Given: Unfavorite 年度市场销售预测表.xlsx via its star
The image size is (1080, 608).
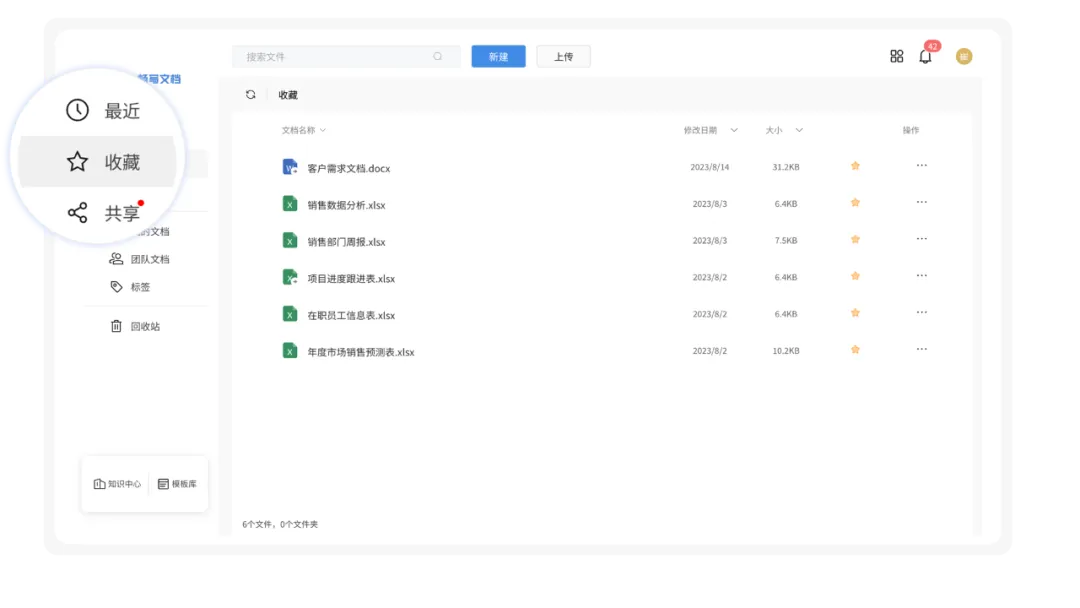Looking at the screenshot, I should pos(855,350).
